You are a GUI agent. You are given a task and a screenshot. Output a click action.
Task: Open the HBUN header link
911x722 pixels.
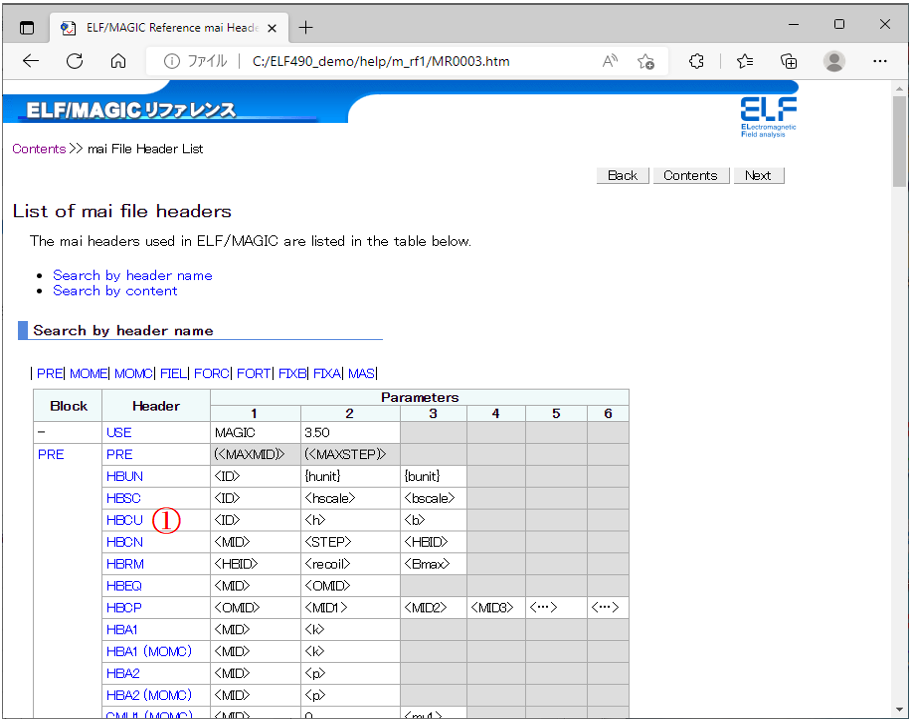124,476
